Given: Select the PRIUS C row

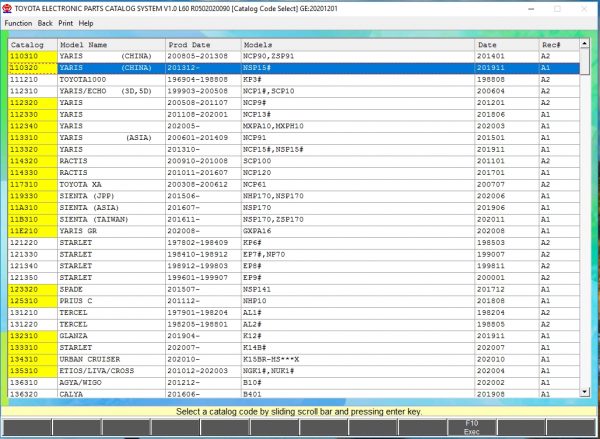Looking at the screenshot, I should coord(293,301).
